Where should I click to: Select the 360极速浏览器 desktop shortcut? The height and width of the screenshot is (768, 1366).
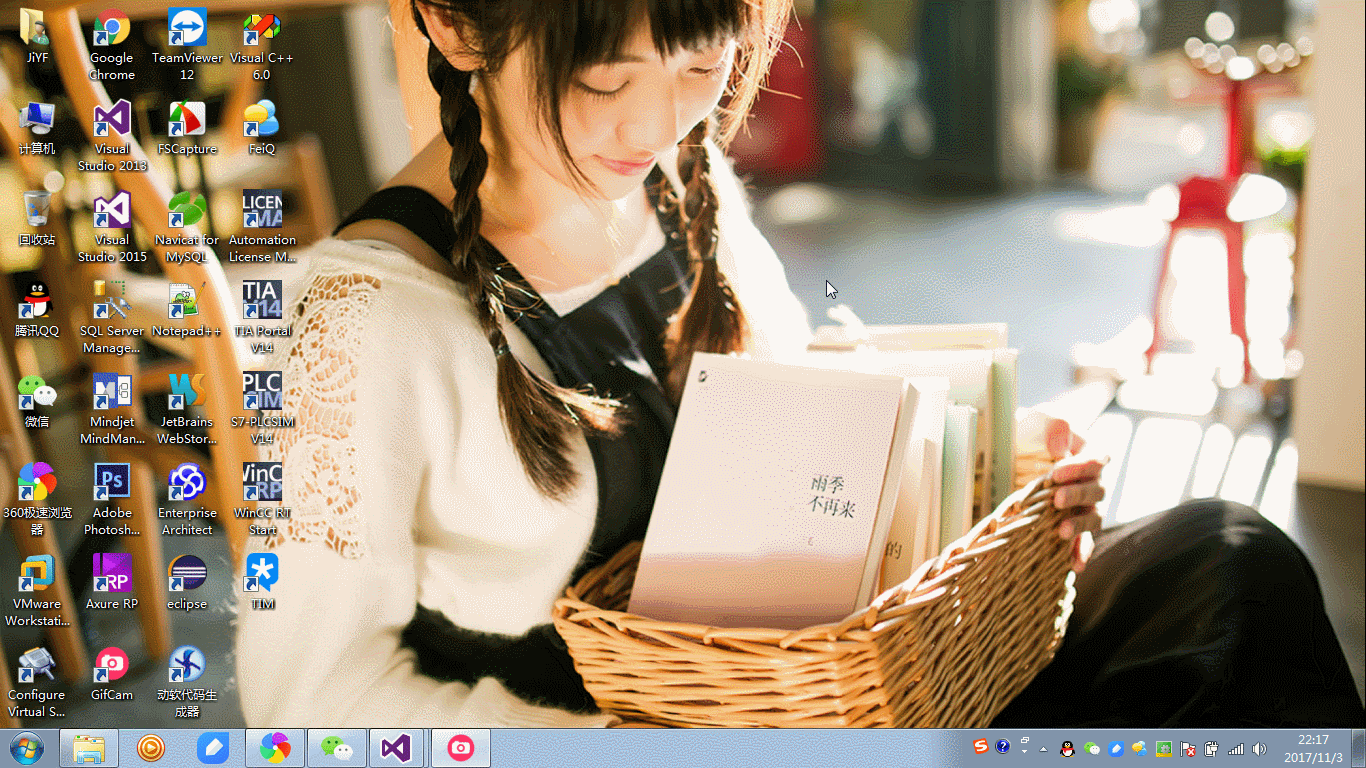tap(37, 500)
